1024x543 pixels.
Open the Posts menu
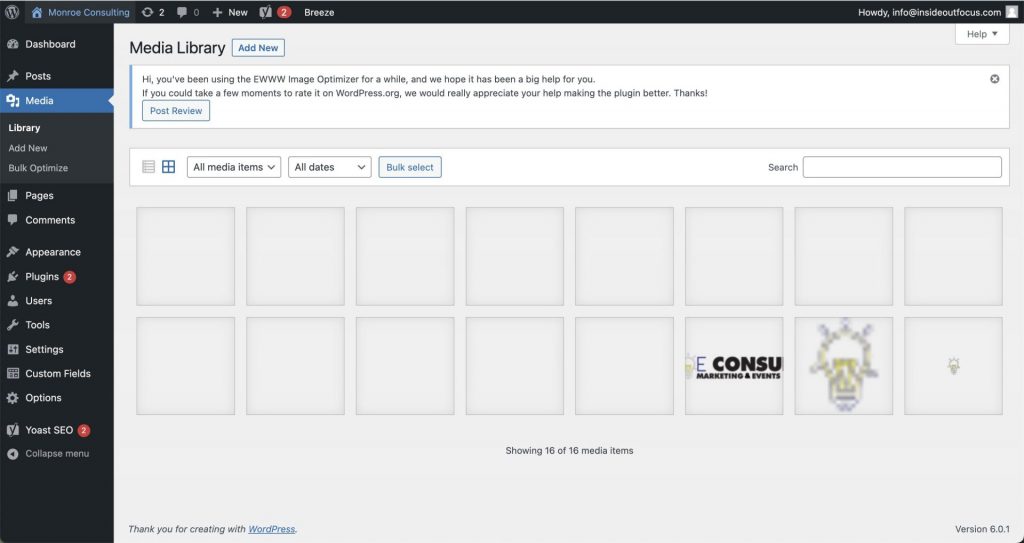pos(57,76)
